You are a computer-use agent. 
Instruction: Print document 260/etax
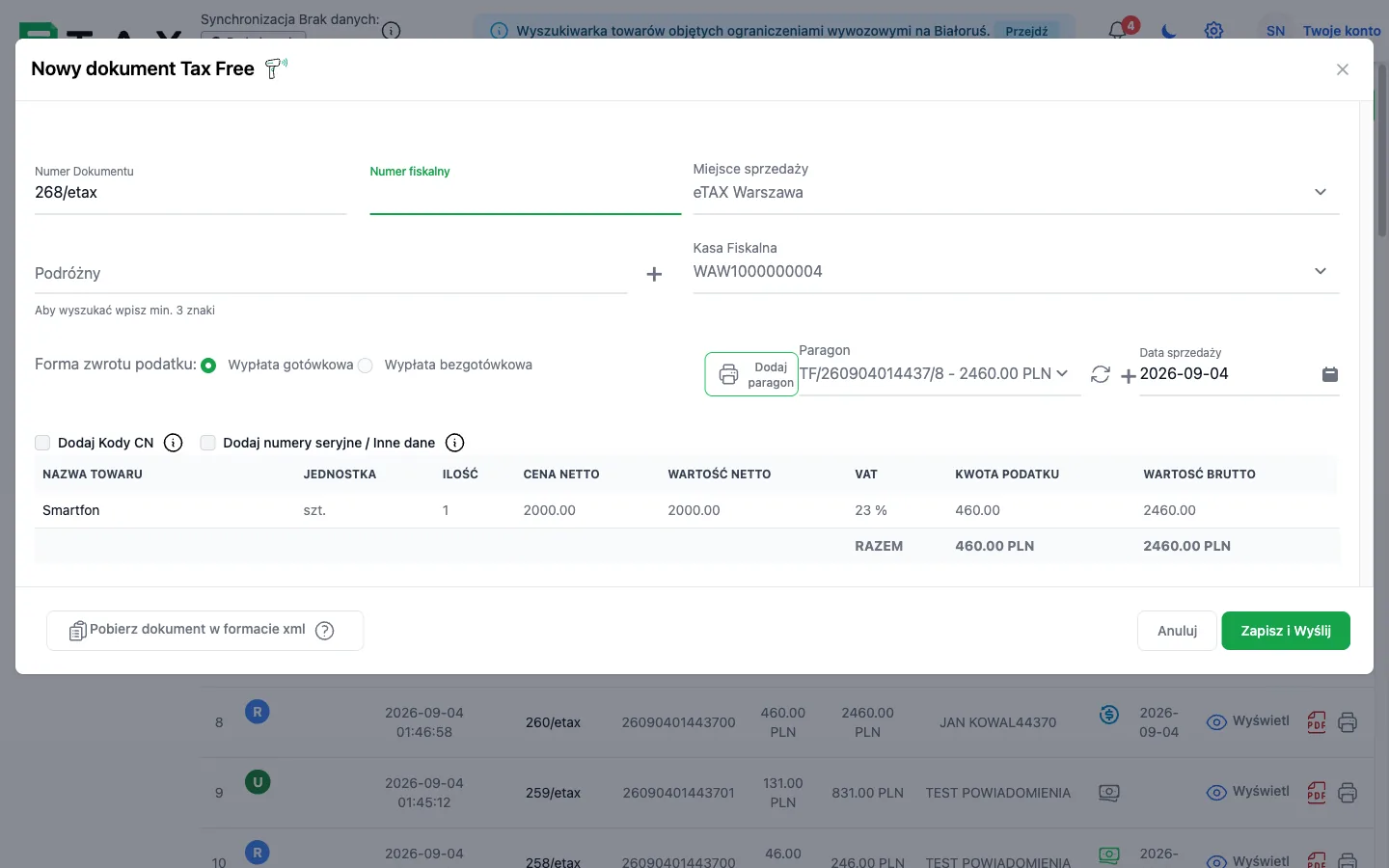1348,722
